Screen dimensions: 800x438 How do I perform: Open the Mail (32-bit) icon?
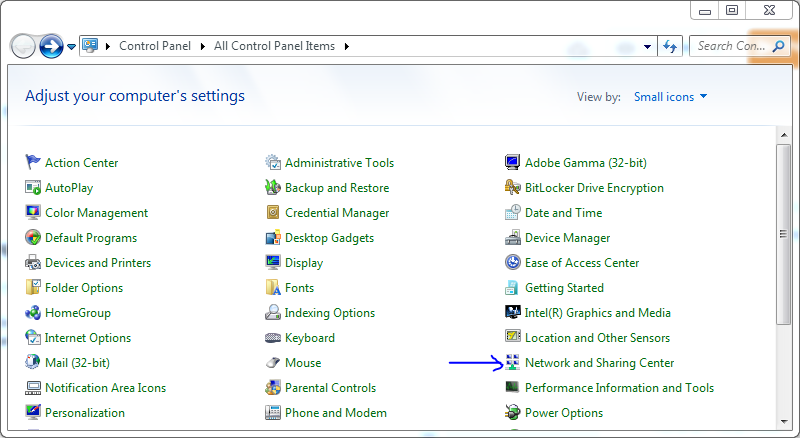[x=33, y=362]
